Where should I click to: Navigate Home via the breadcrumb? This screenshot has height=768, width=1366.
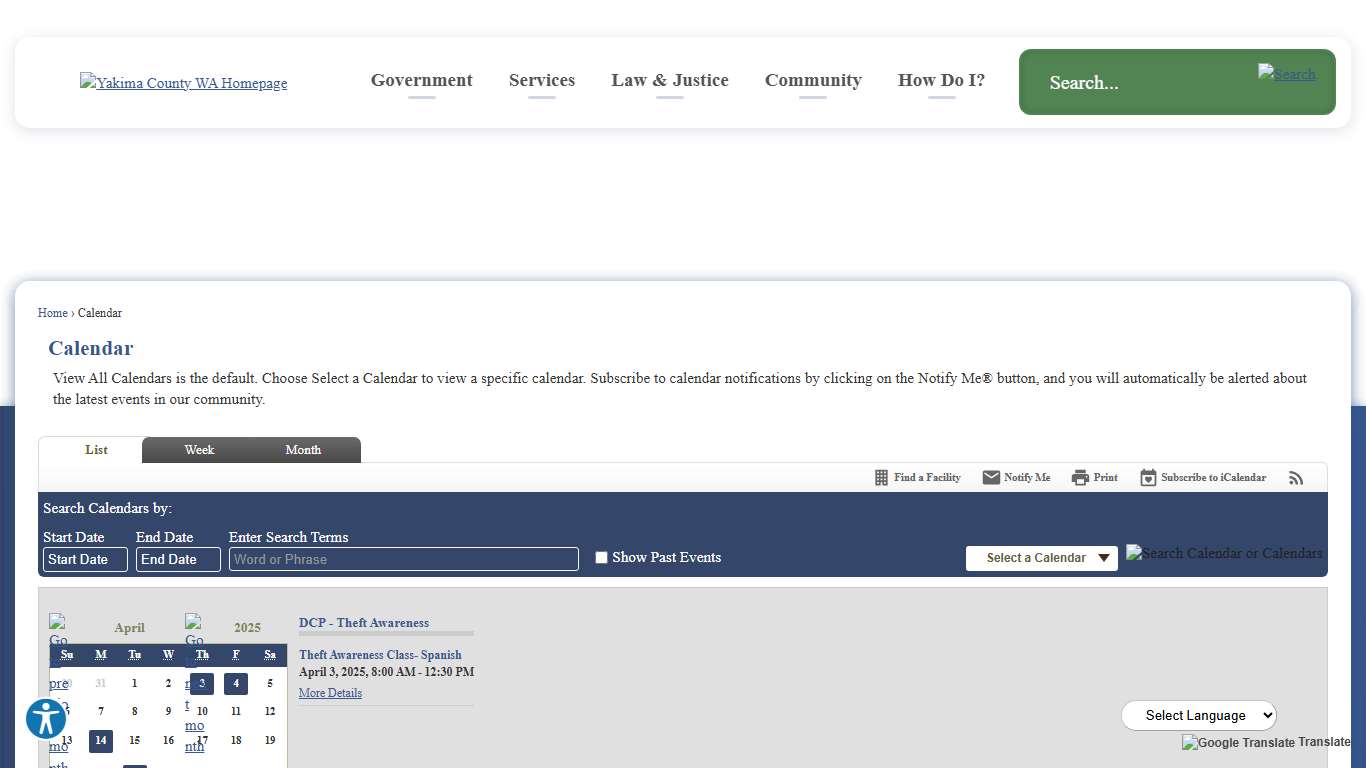coord(52,313)
